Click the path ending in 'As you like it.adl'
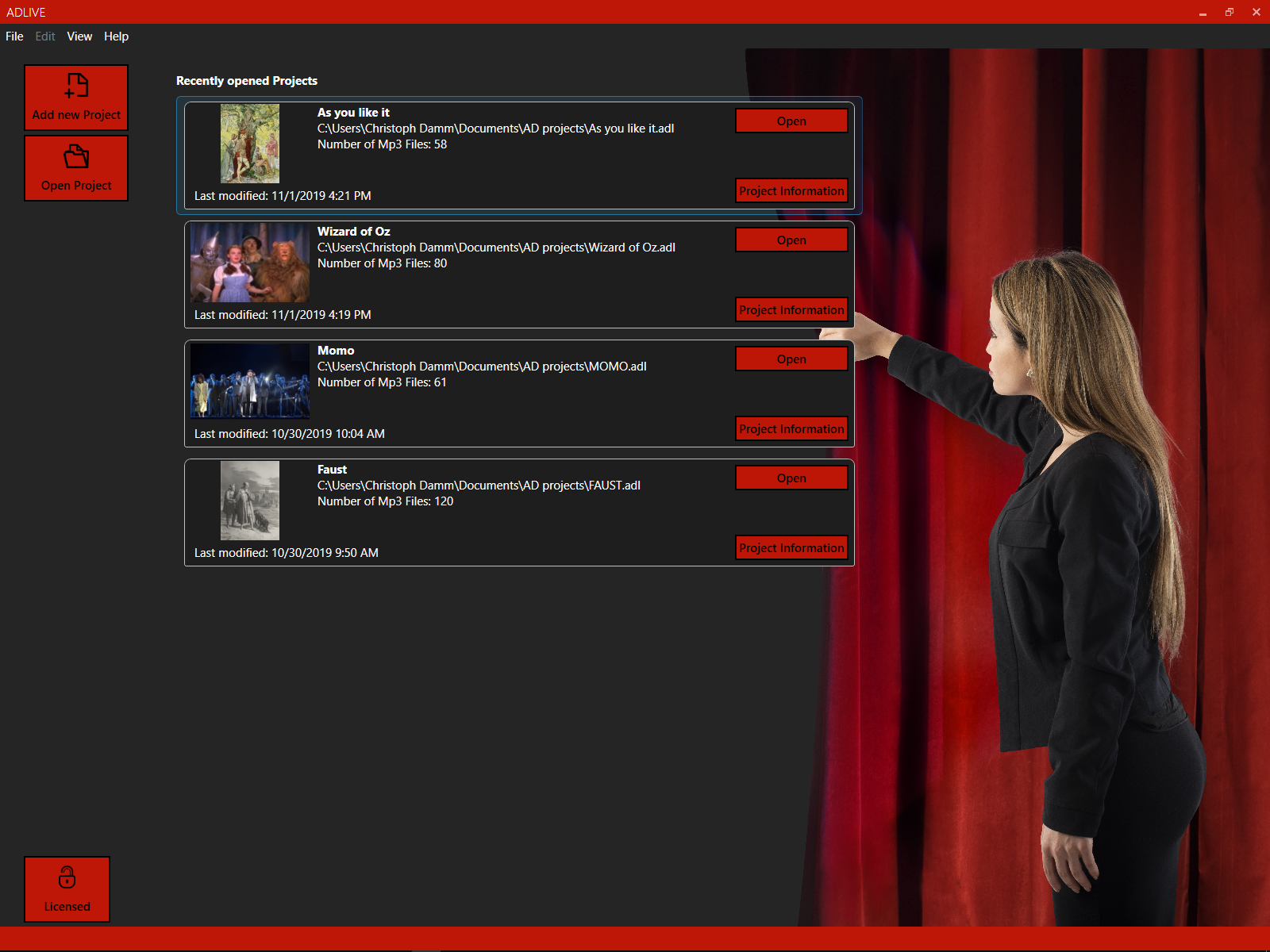This screenshot has width=1270, height=952. pyautogui.click(x=496, y=129)
